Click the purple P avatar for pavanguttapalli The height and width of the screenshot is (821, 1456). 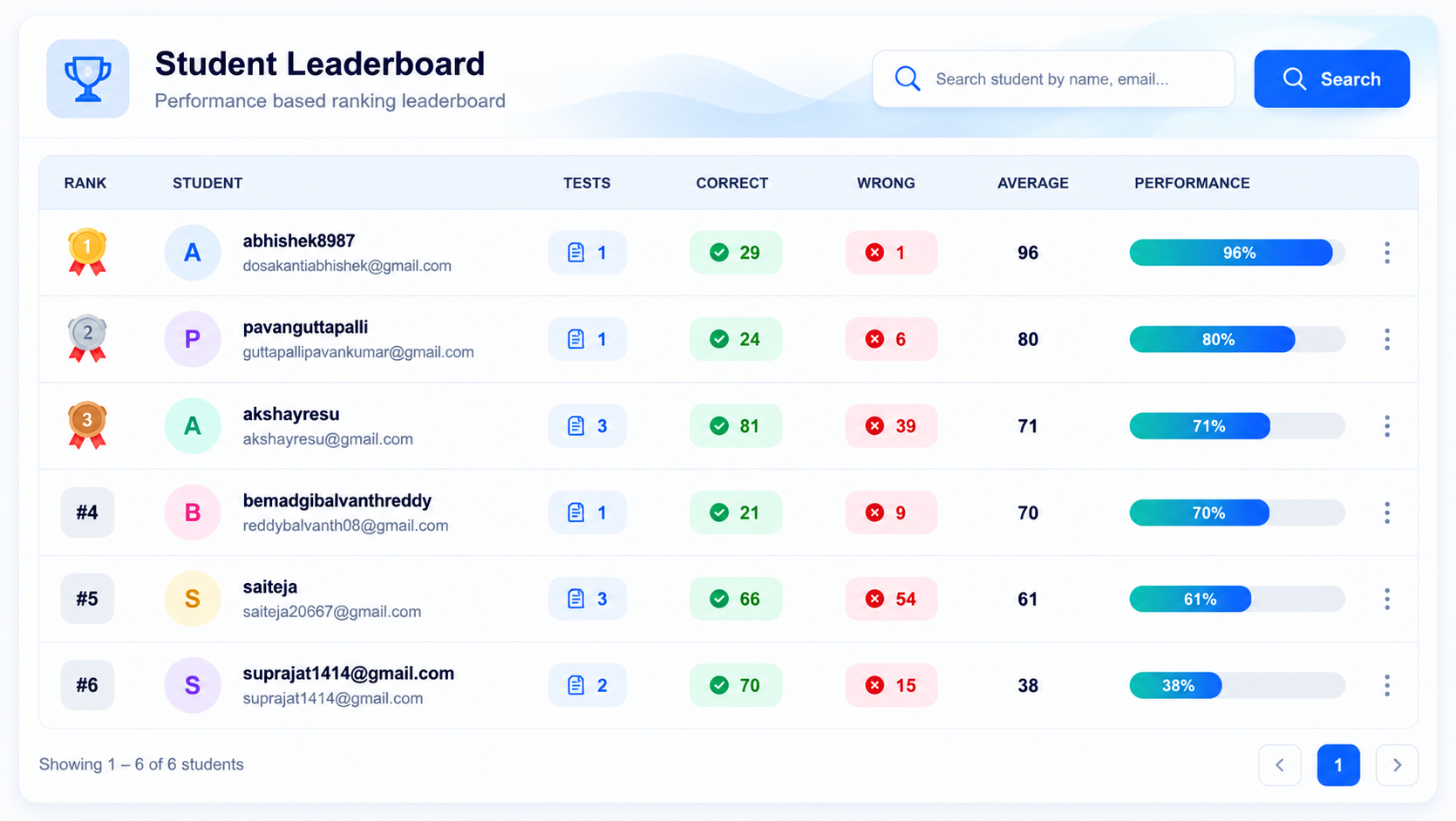pos(193,339)
